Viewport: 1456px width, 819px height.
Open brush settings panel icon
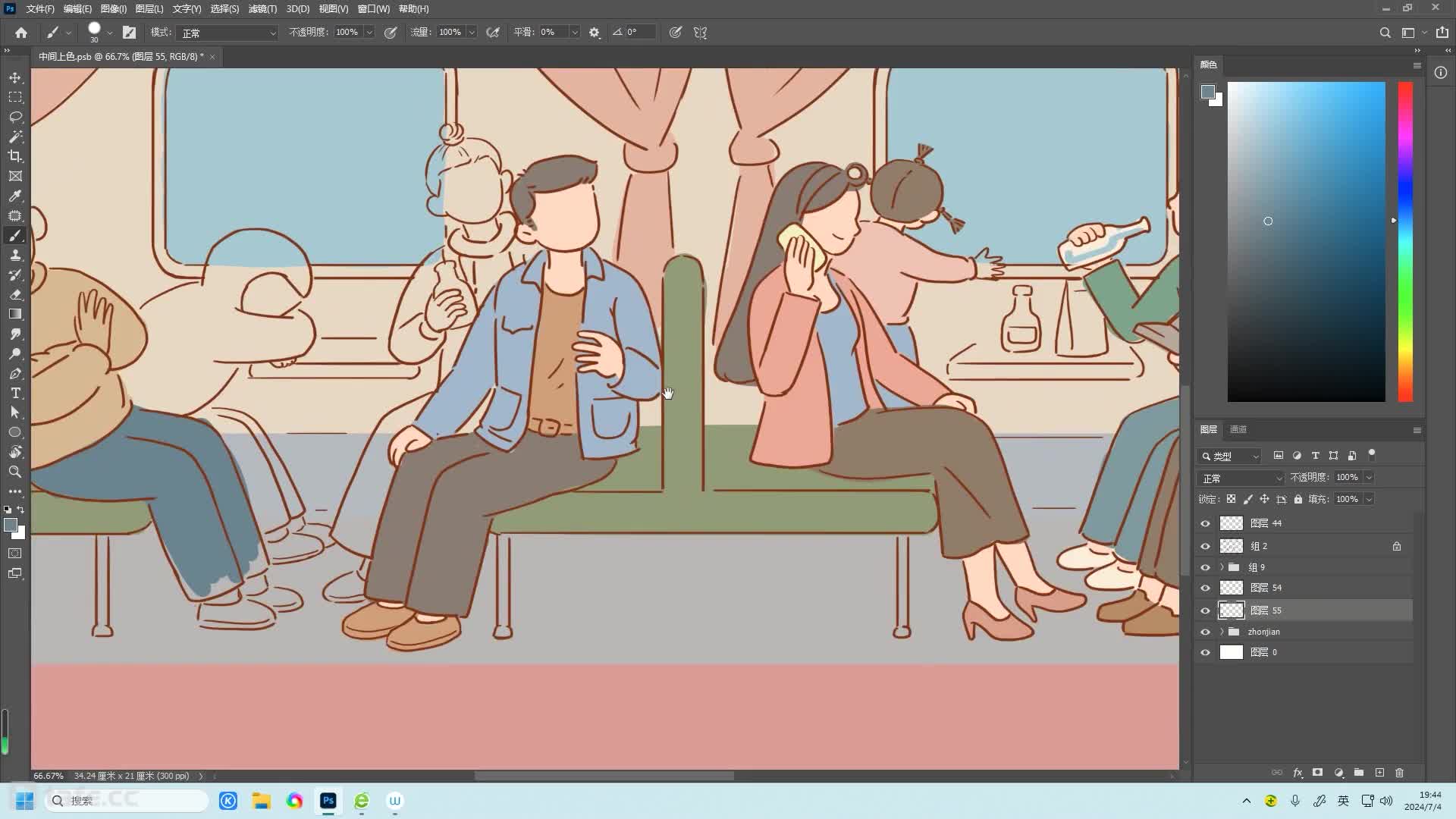pyautogui.click(x=129, y=33)
